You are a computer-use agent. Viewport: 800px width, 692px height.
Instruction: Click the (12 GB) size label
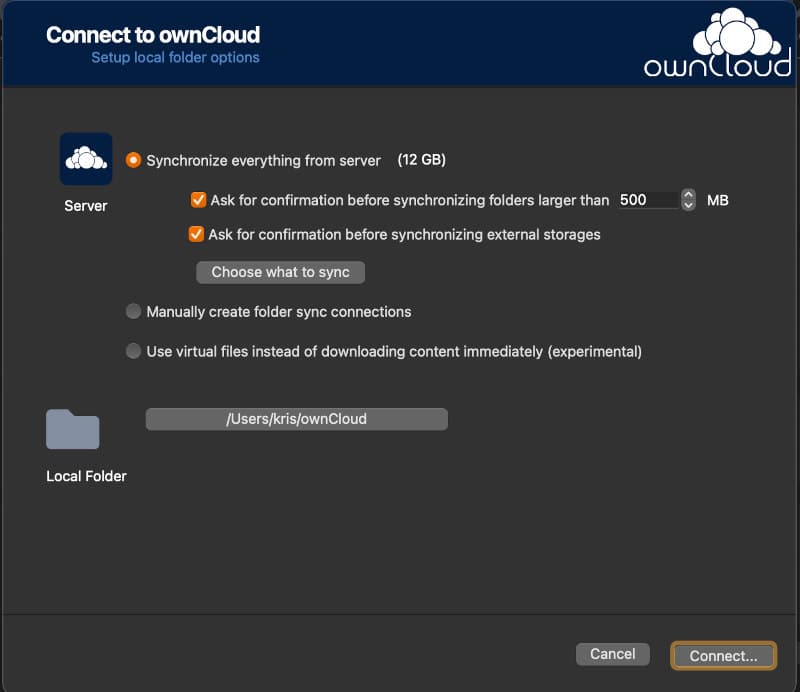tap(421, 160)
